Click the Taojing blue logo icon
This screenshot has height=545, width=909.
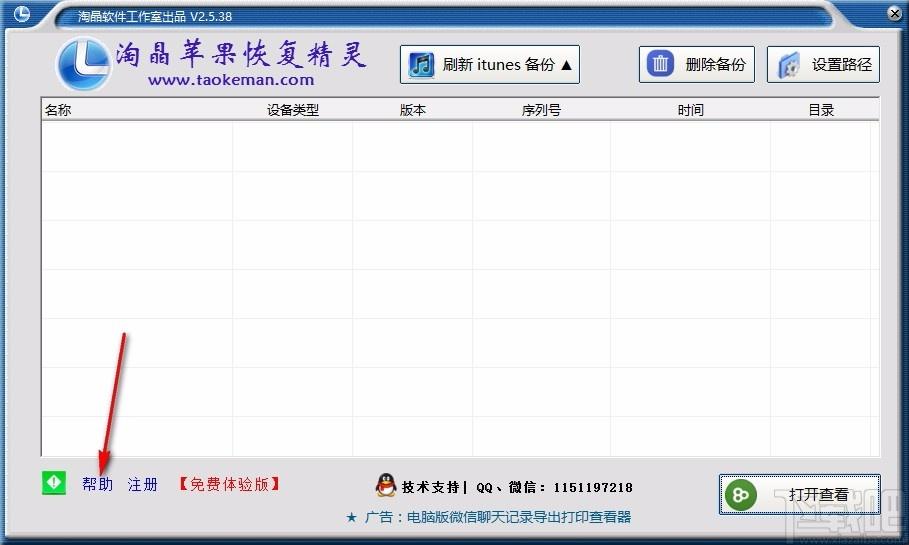pos(83,64)
